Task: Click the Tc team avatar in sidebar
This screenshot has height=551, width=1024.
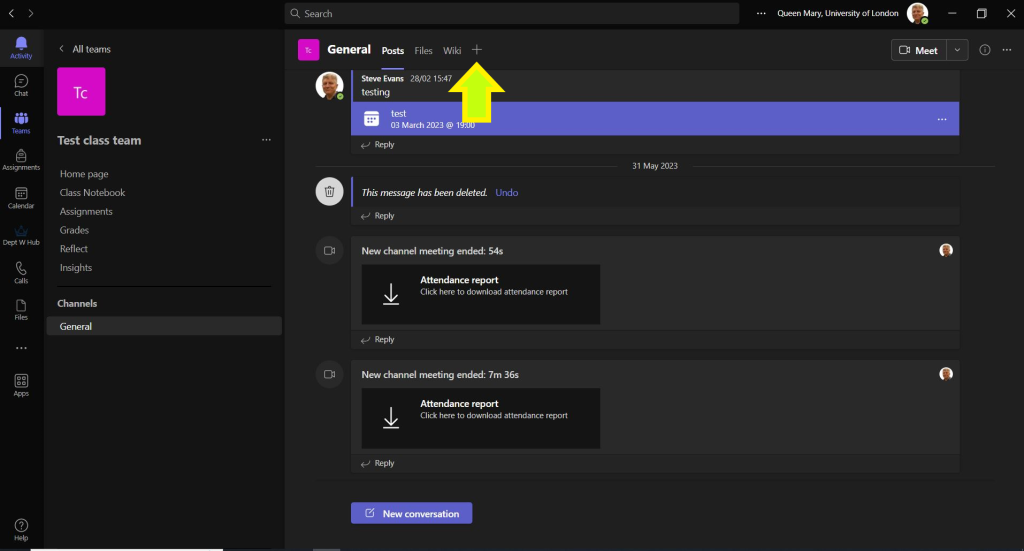Action: point(81,91)
